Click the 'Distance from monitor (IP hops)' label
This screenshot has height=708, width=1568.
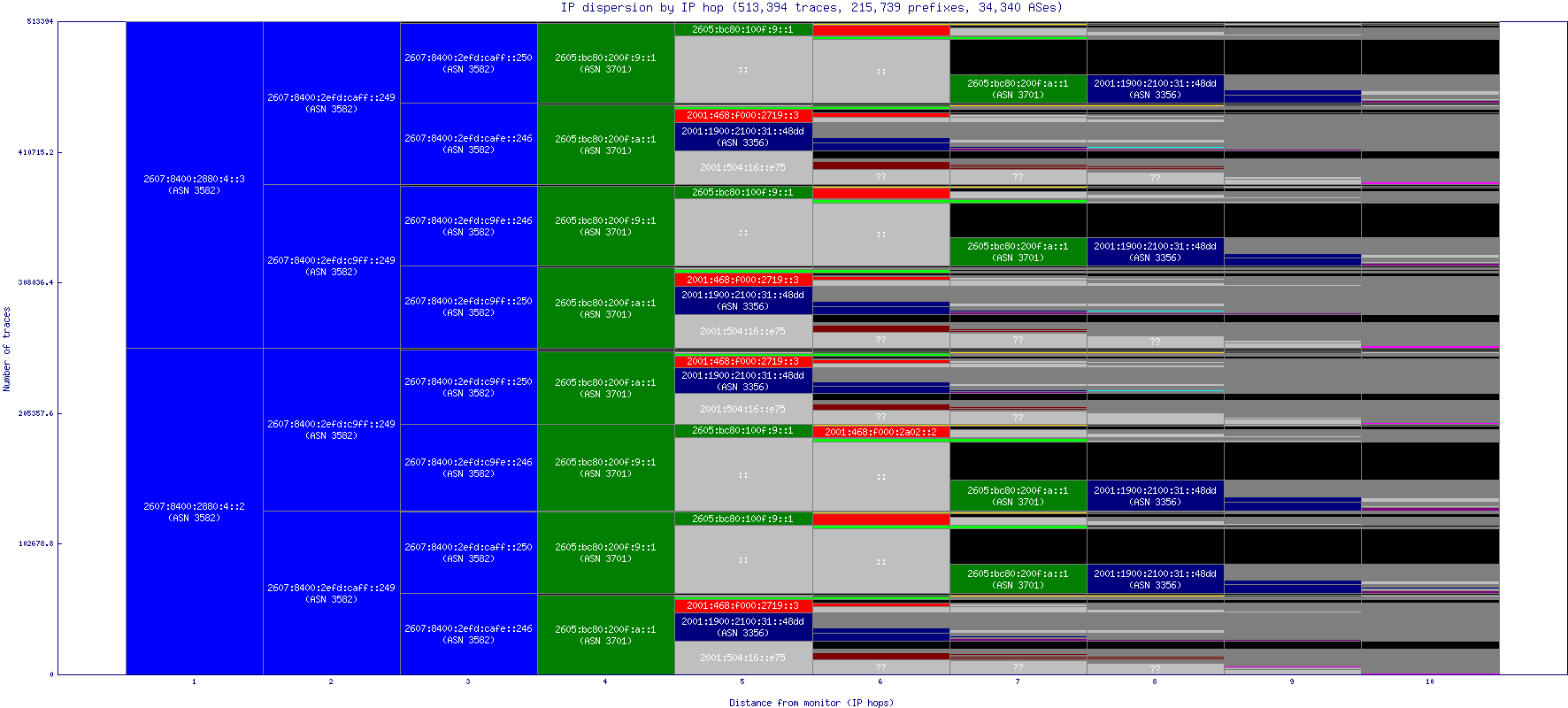[x=811, y=703]
